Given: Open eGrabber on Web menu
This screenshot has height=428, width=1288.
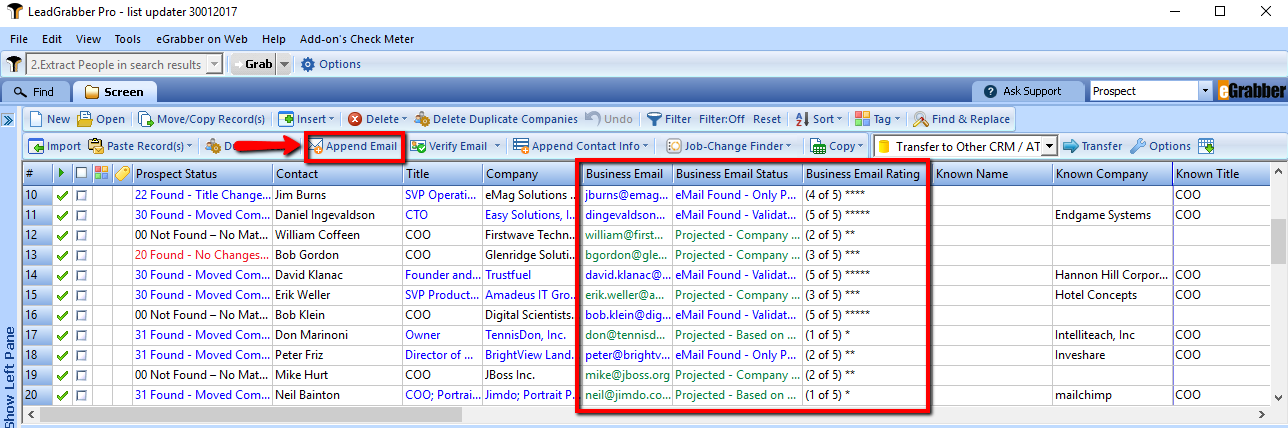Looking at the screenshot, I should pyautogui.click(x=201, y=39).
